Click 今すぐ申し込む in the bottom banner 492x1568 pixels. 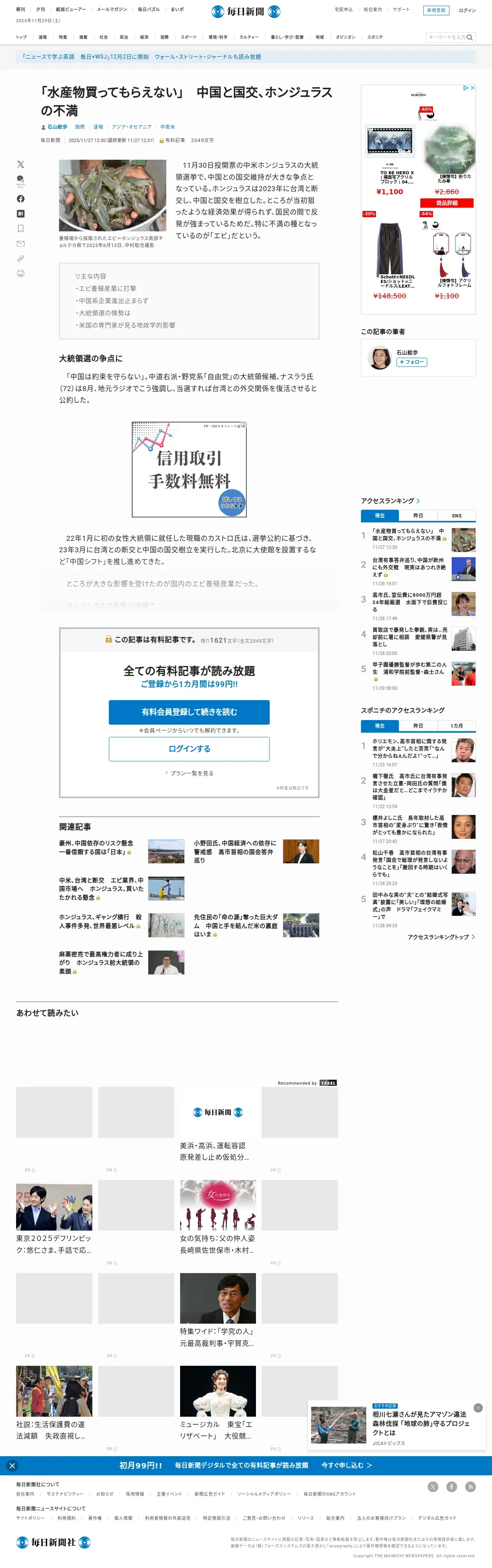click(x=346, y=1465)
